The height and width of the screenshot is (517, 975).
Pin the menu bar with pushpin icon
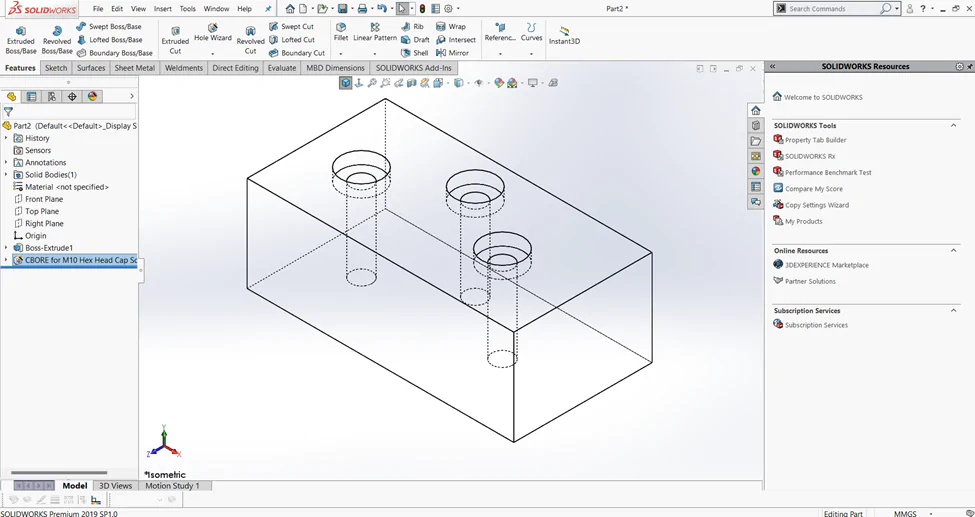268,9
